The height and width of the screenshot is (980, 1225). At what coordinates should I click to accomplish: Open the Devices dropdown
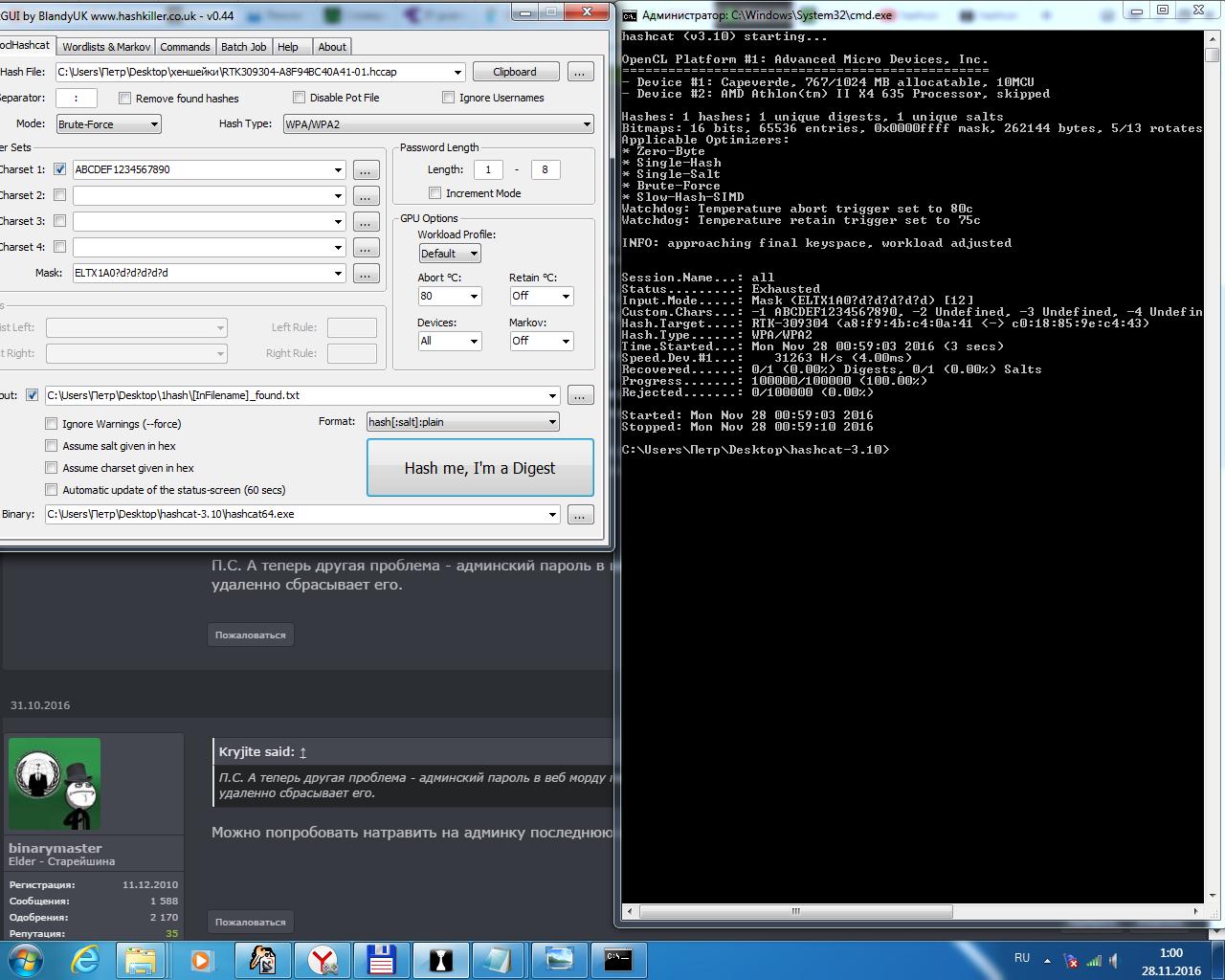pyautogui.click(x=473, y=341)
